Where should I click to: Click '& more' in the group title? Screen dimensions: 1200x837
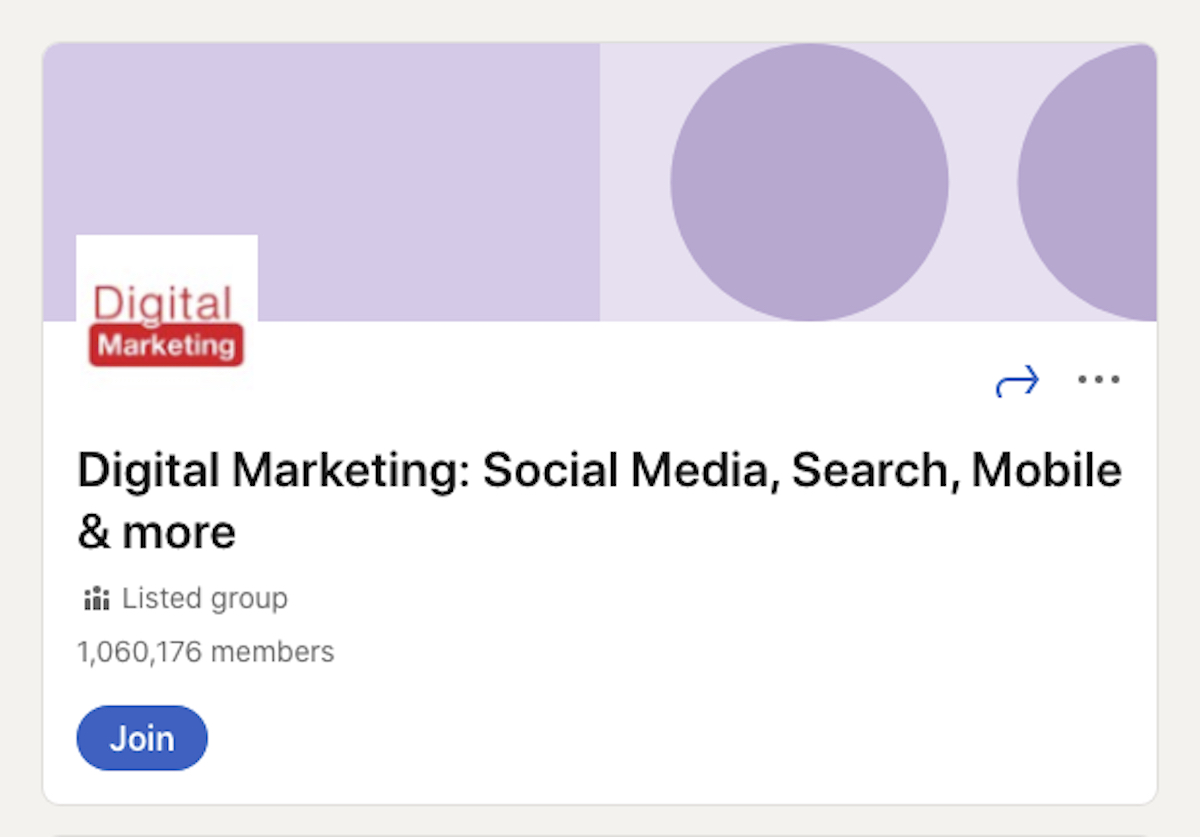[155, 531]
